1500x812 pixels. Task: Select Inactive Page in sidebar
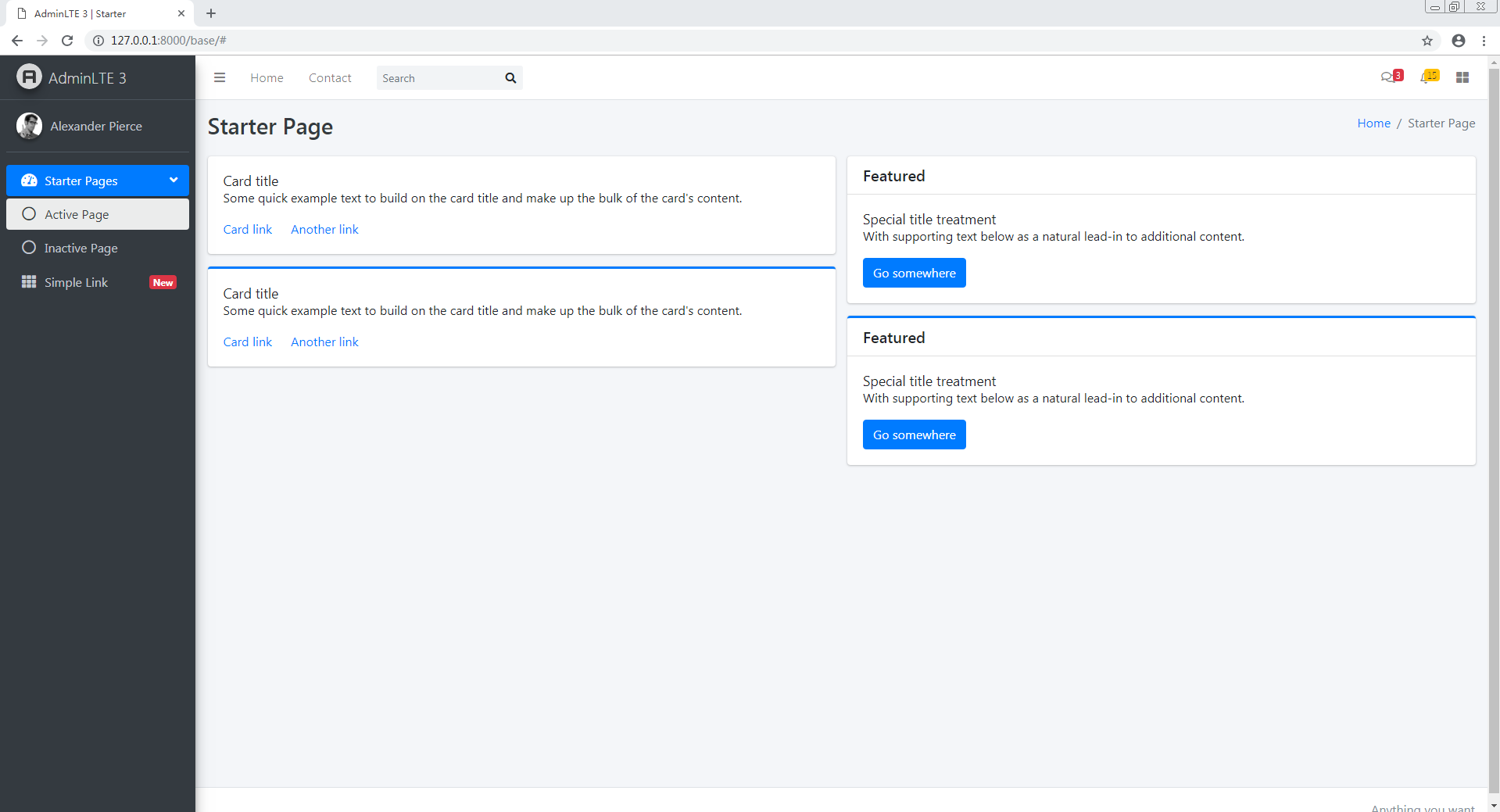81,248
